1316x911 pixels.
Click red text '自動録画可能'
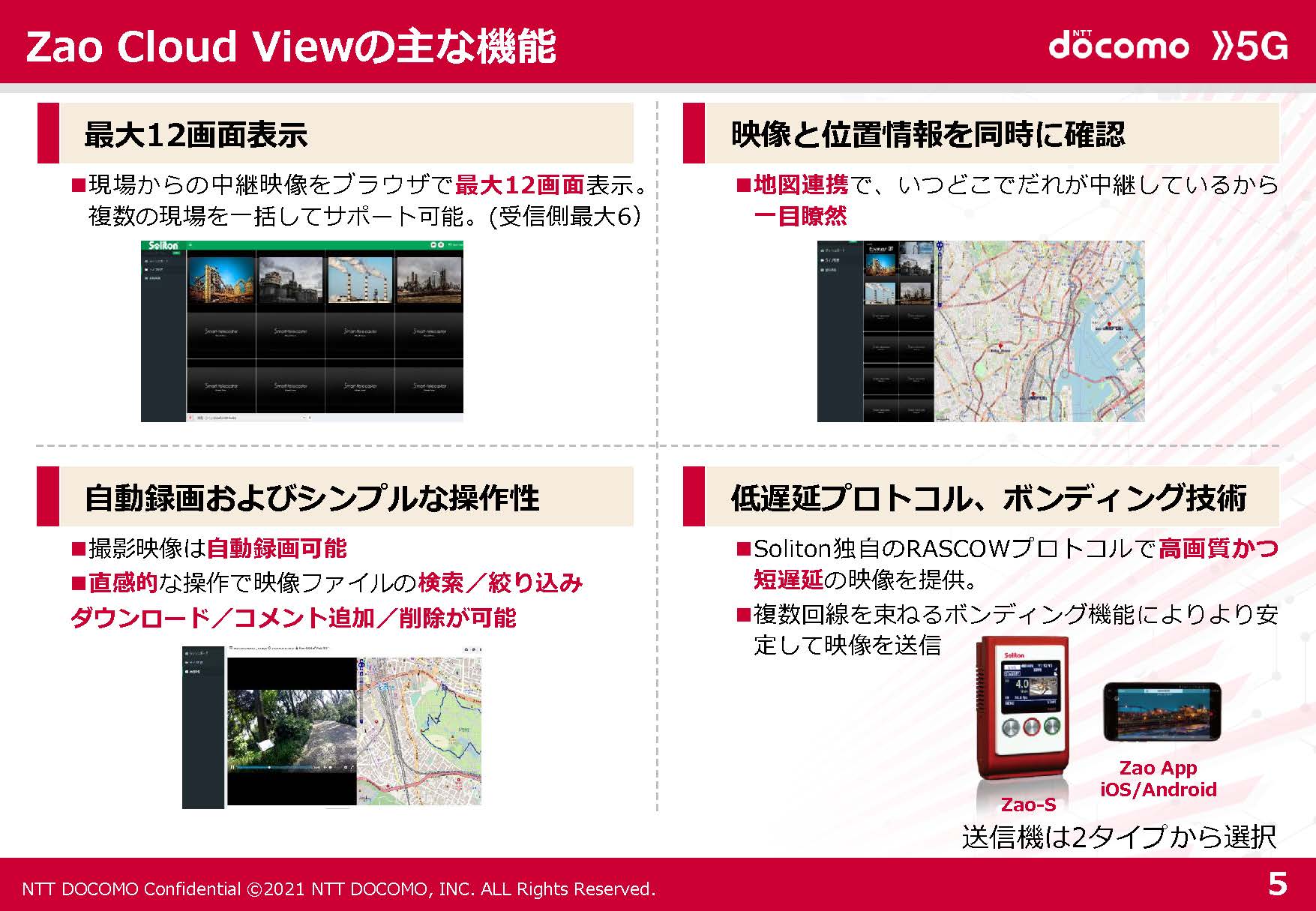[x=277, y=548]
